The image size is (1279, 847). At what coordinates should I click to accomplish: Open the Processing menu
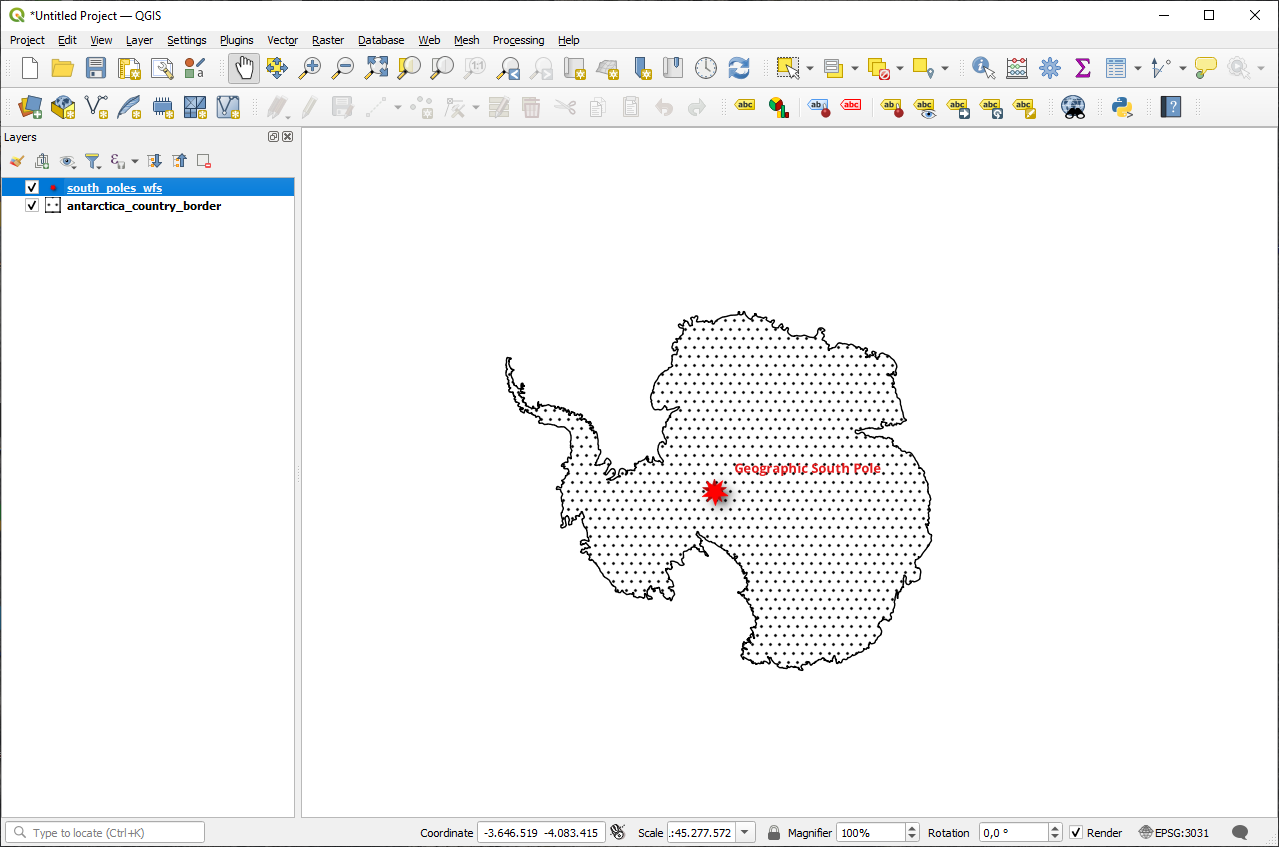point(518,40)
